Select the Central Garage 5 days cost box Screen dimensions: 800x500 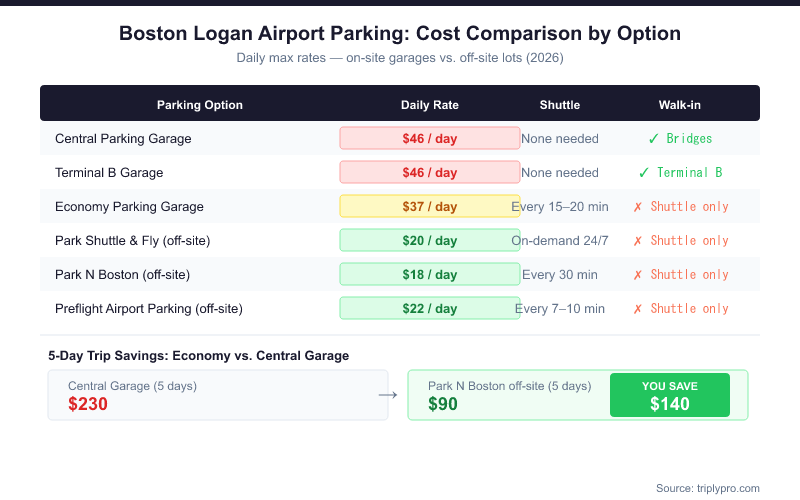coord(218,396)
